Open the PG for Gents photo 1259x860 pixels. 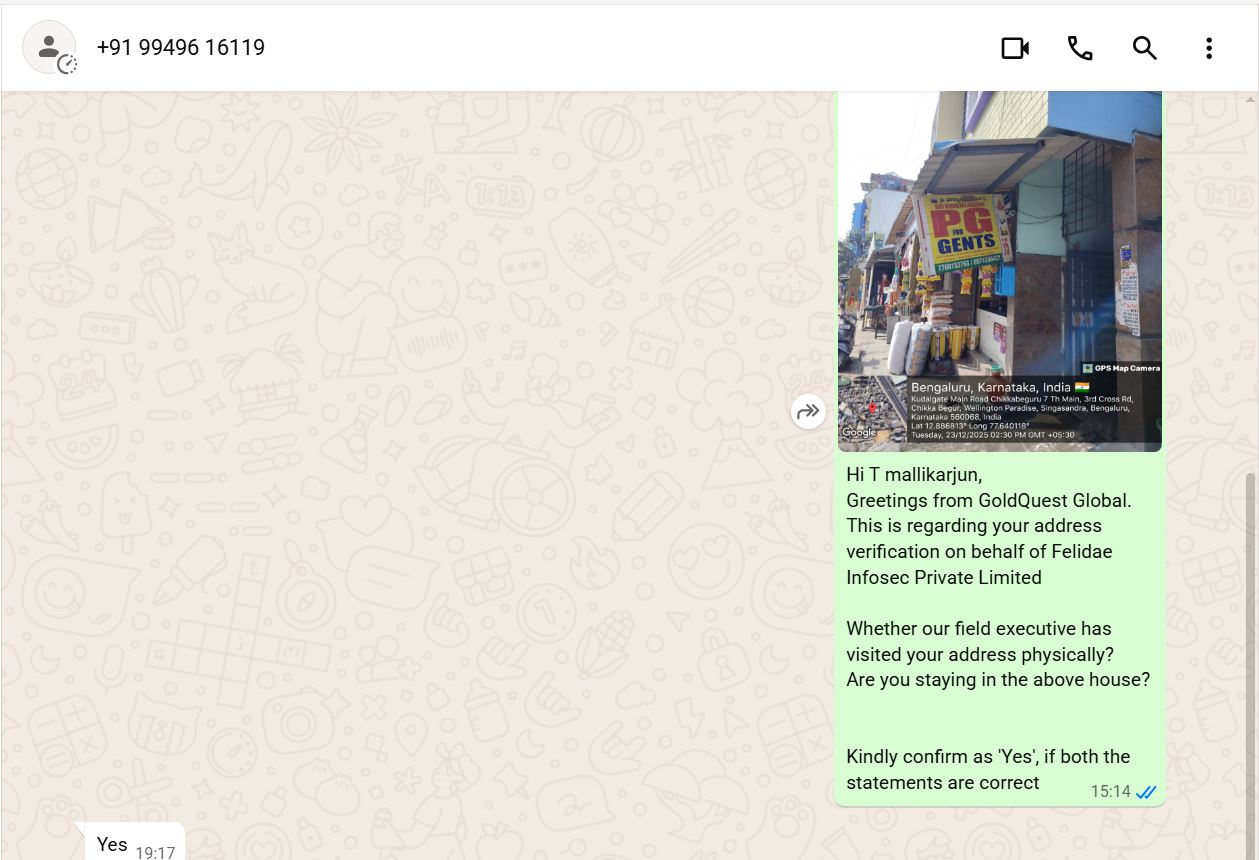pos(999,240)
